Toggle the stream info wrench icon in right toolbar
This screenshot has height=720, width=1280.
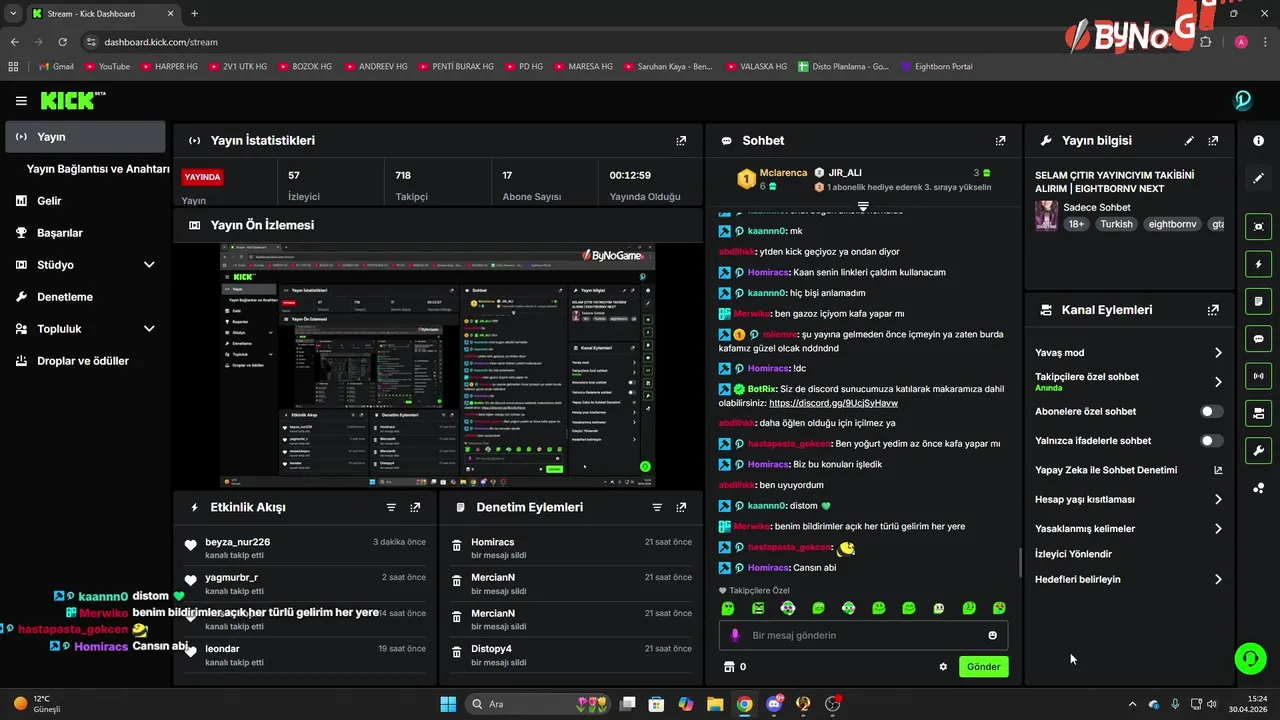[x=1259, y=450]
